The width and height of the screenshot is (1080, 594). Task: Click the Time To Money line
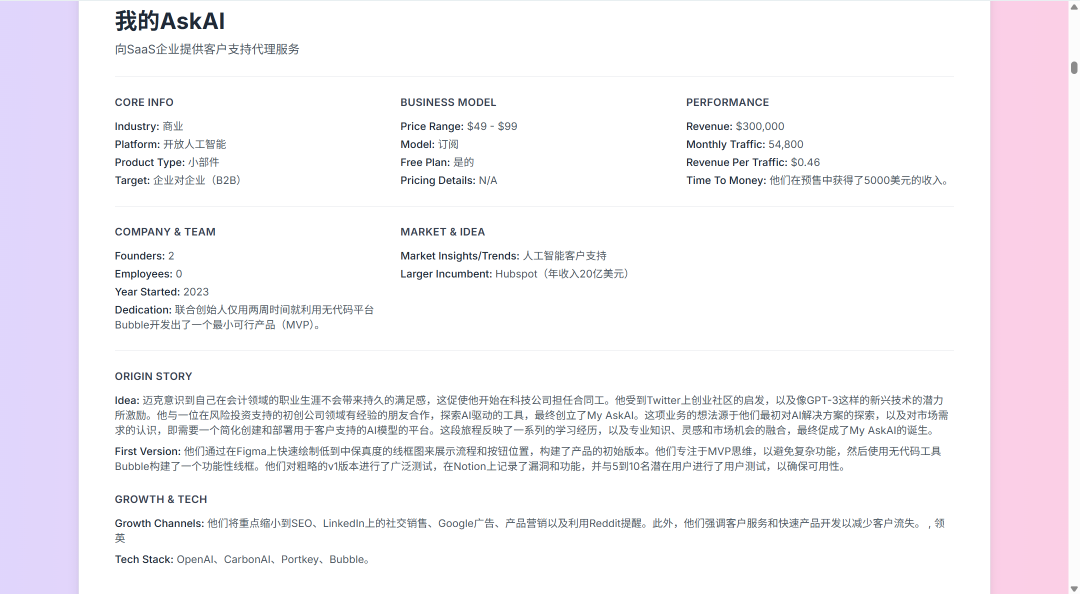pyautogui.click(x=820, y=180)
